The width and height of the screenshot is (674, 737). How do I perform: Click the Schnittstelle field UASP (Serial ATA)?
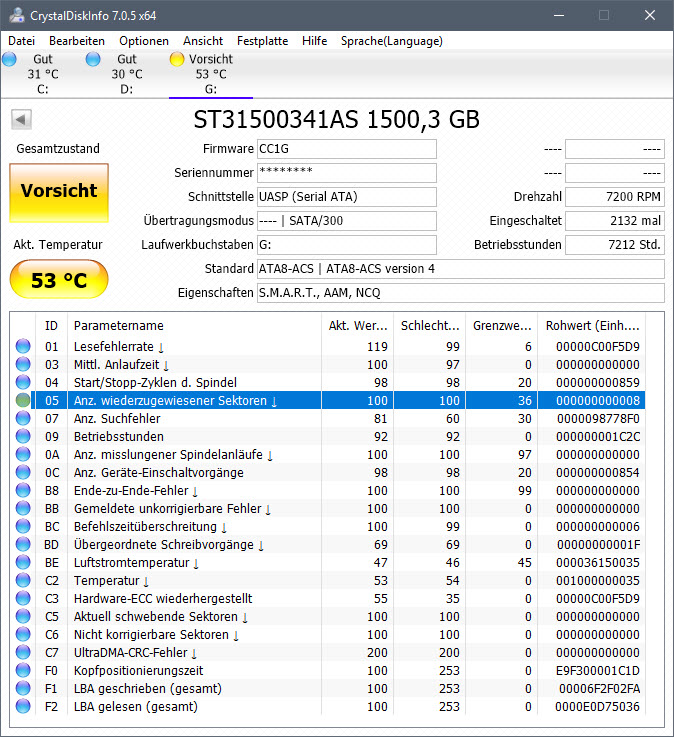347,197
